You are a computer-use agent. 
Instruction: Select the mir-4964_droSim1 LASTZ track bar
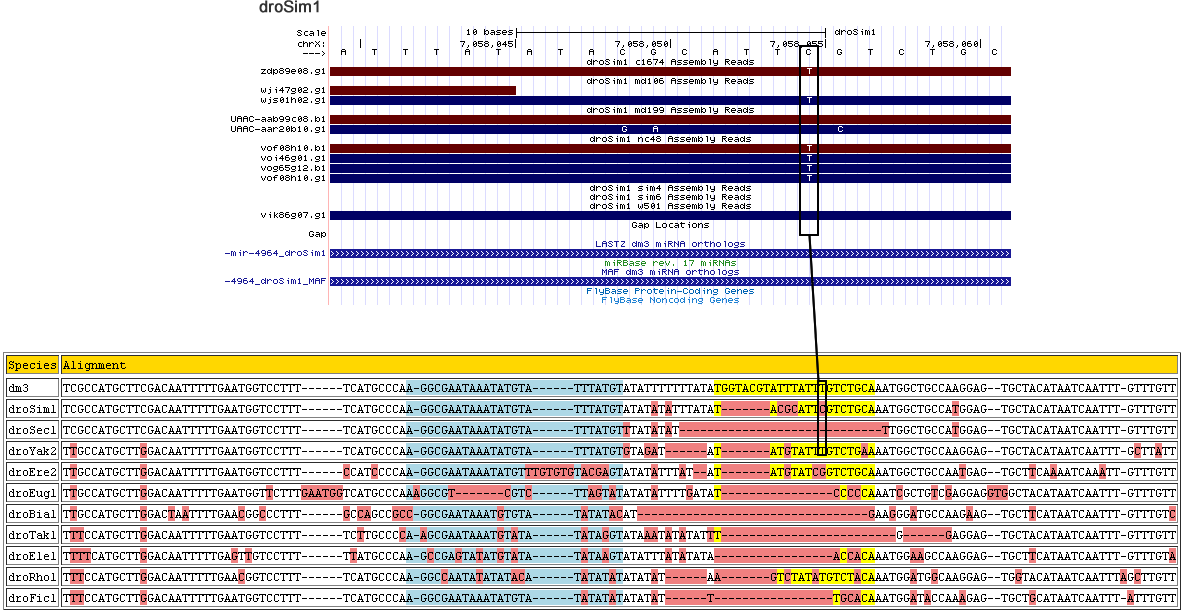pos(670,254)
